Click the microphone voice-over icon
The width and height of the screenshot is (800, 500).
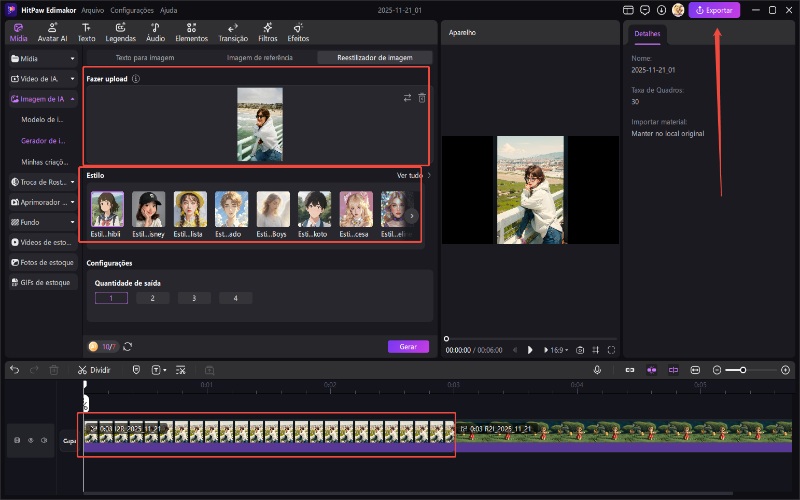click(x=597, y=369)
